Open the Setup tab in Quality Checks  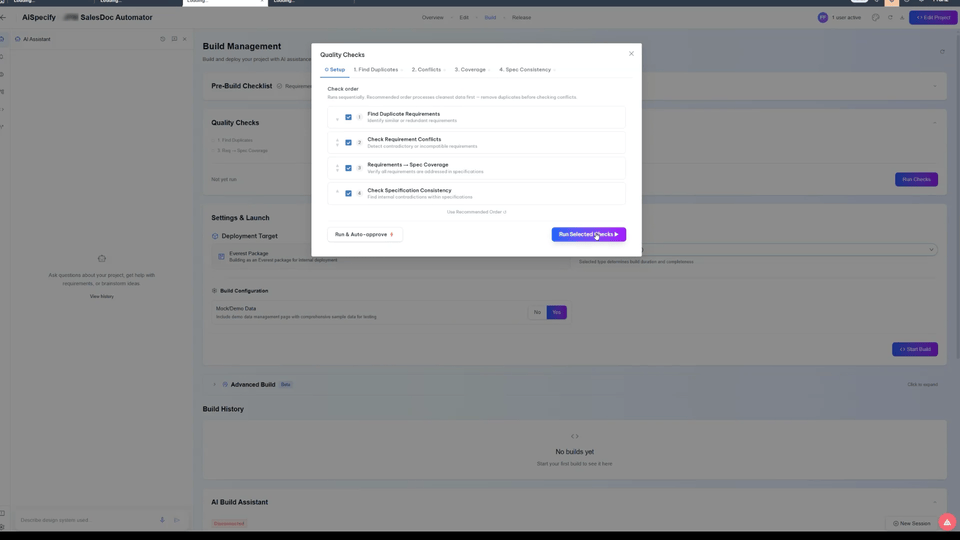point(335,70)
